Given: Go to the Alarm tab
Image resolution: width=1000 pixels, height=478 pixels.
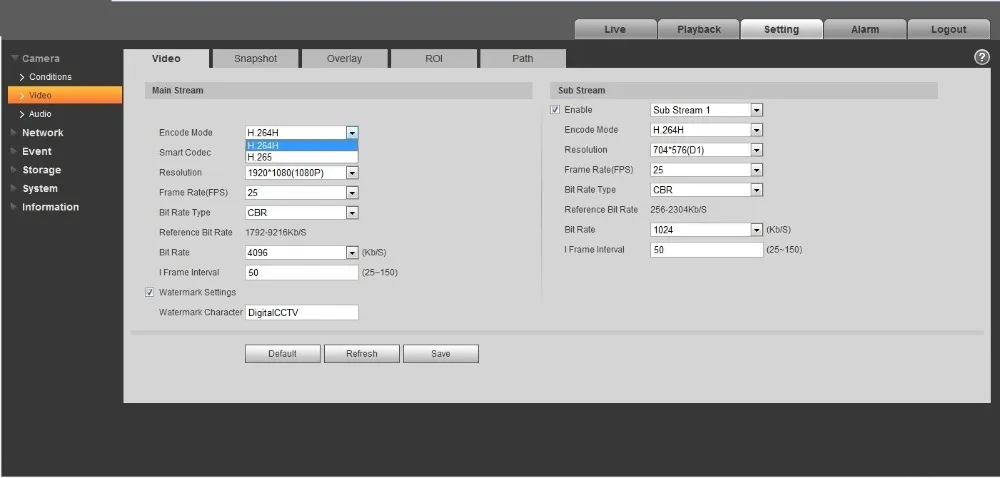Looking at the screenshot, I should pos(865,29).
